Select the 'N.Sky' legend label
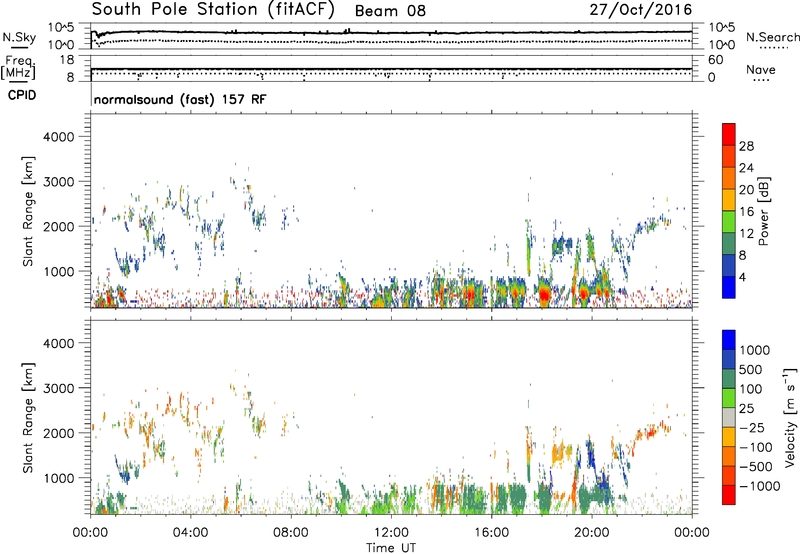The width and height of the screenshot is (800, 554). [19, 37]
